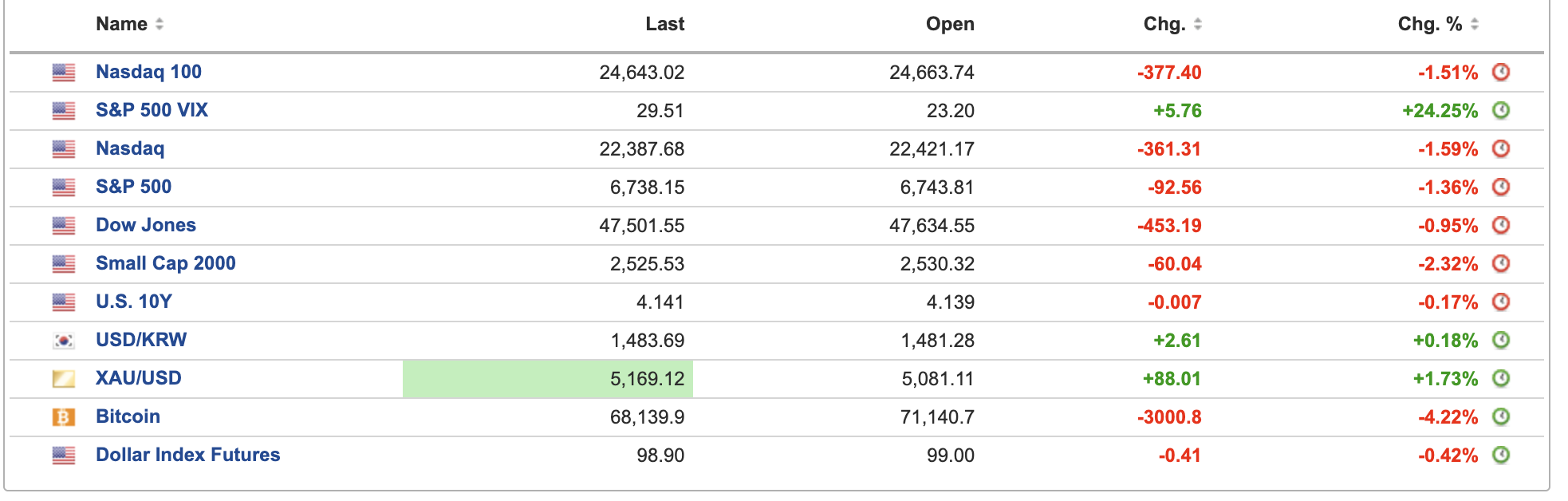Open the S&P 500 VIX link

(152, 110)
